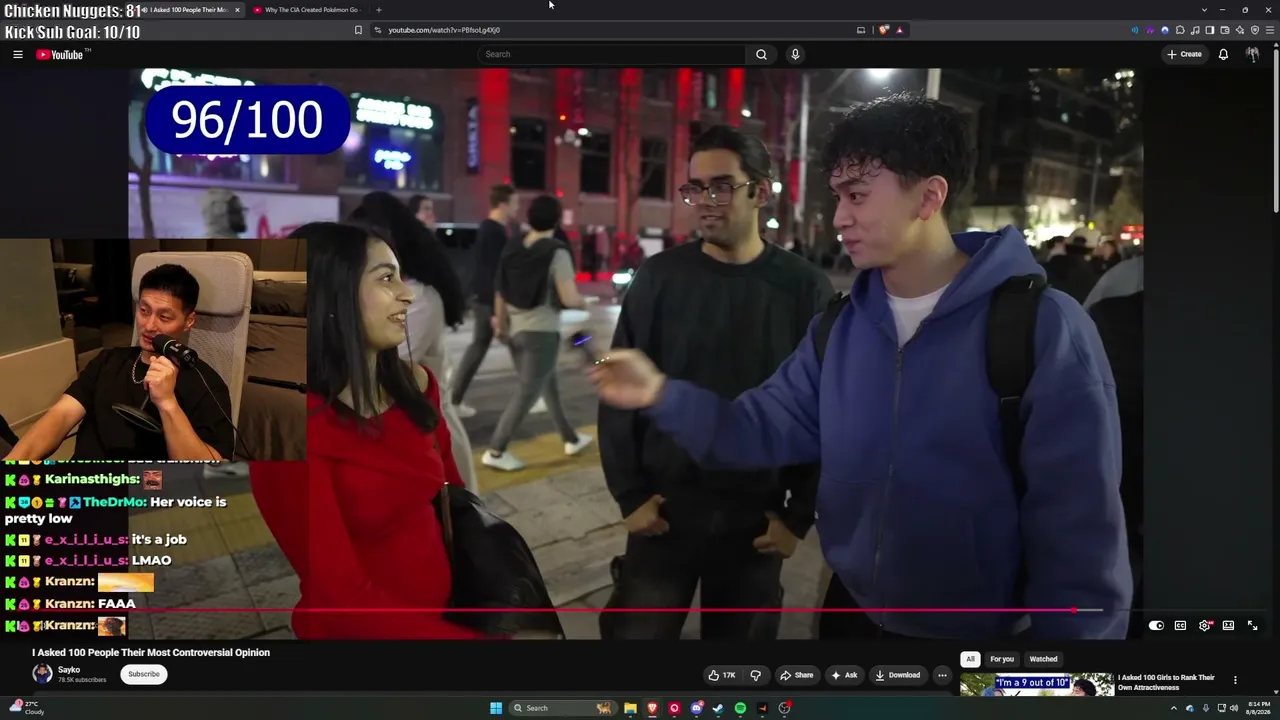This screenshot has width=1280, height=720.
Task: Open the browser extensions puzzle icon
Action: [1180, 30]
